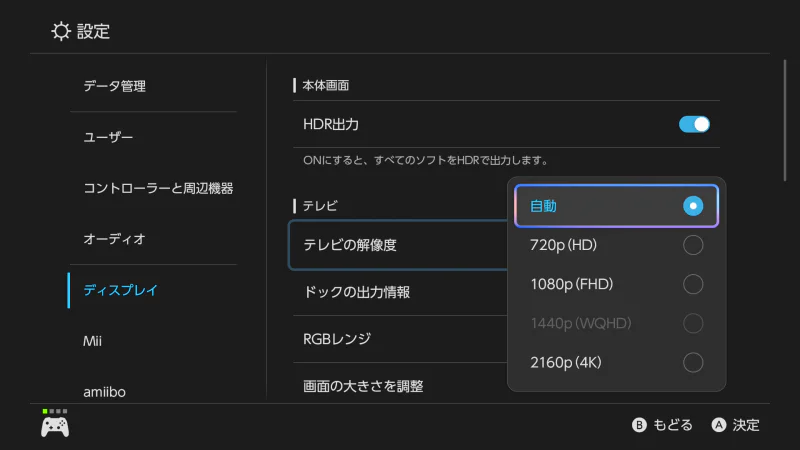Click the settings gear icon beside 設定
Screen dimensions: 800x450
tap(61, 31)
